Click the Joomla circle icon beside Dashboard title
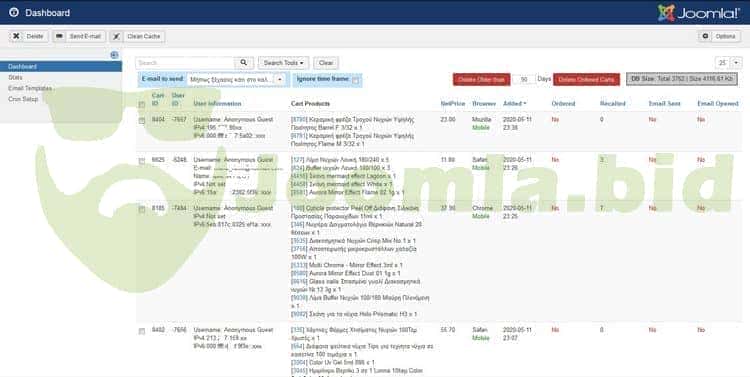This screenshot has height=377, width=750. click(14, 12)
